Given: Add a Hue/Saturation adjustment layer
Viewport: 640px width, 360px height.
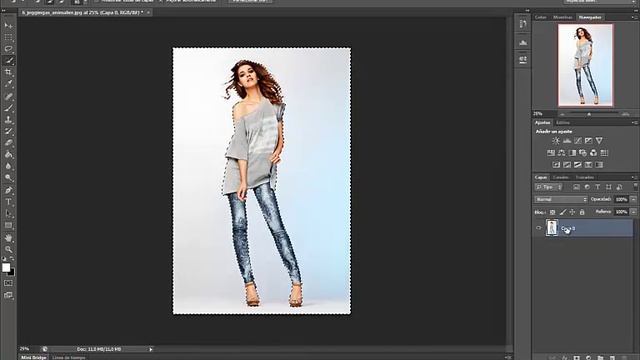Looking at the screenshot, I should pos(551,153).
